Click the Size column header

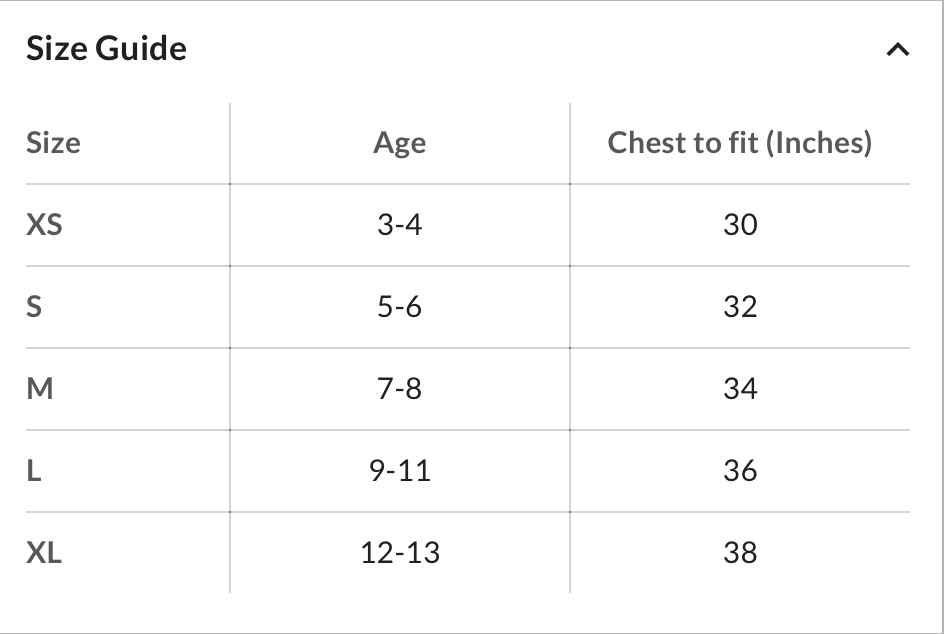point(53,142)
